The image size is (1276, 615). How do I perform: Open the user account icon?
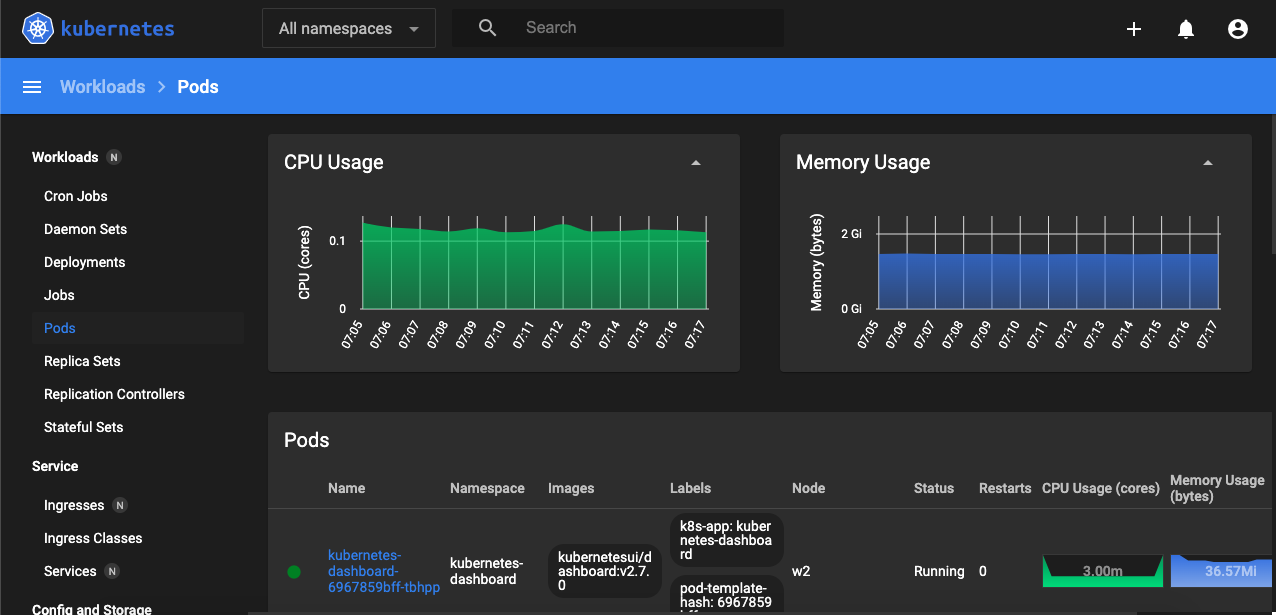[x=1238, y=29]
